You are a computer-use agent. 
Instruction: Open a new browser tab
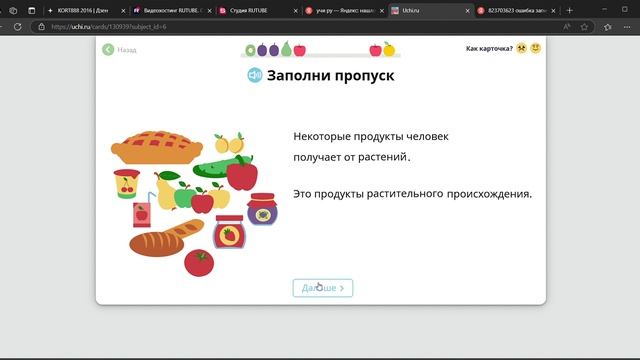569,11
